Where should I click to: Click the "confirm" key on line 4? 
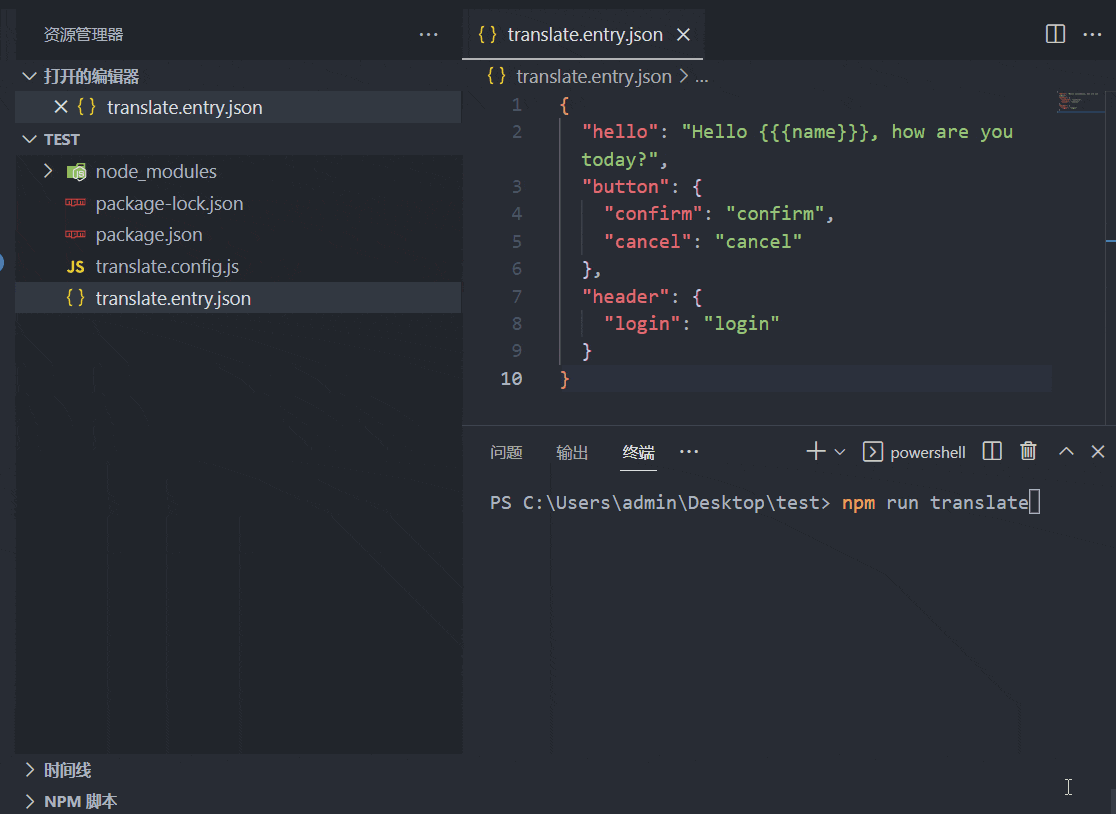point(653,214)
